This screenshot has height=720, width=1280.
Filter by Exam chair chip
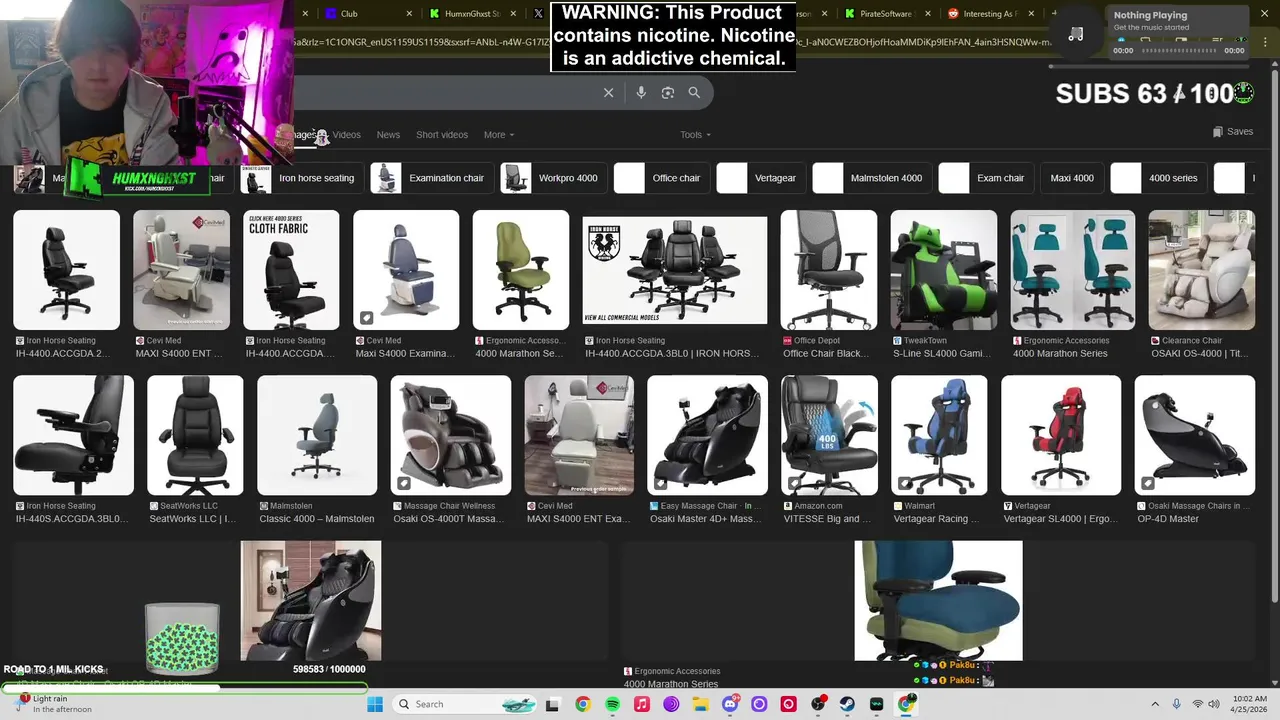[x=984, y=178]
